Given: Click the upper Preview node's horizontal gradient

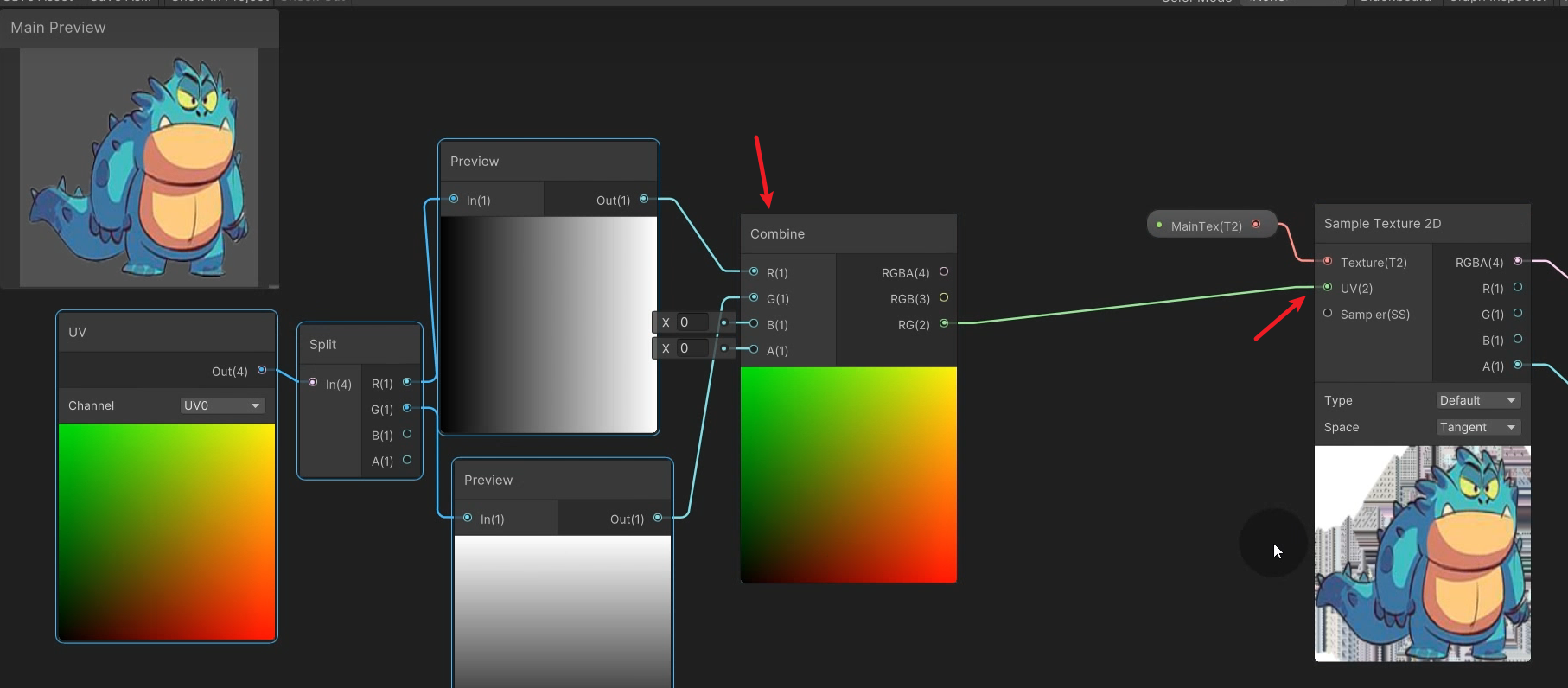Looking at the screenshot, I should tap(549, 325).
